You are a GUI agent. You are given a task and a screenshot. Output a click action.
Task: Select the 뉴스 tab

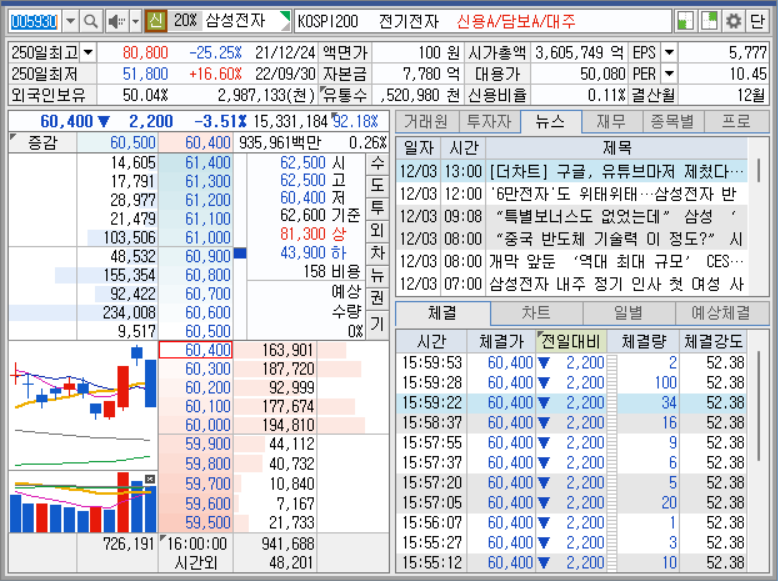pyautogui.click(x=550, y=122)
